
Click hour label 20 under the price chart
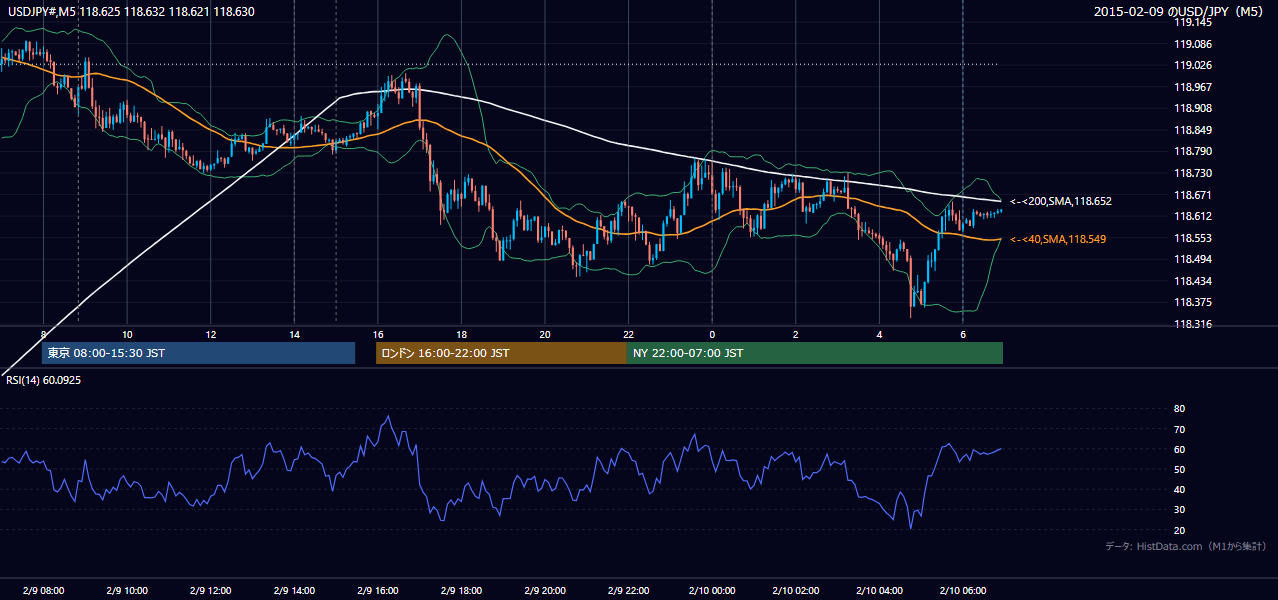(544, 334)
